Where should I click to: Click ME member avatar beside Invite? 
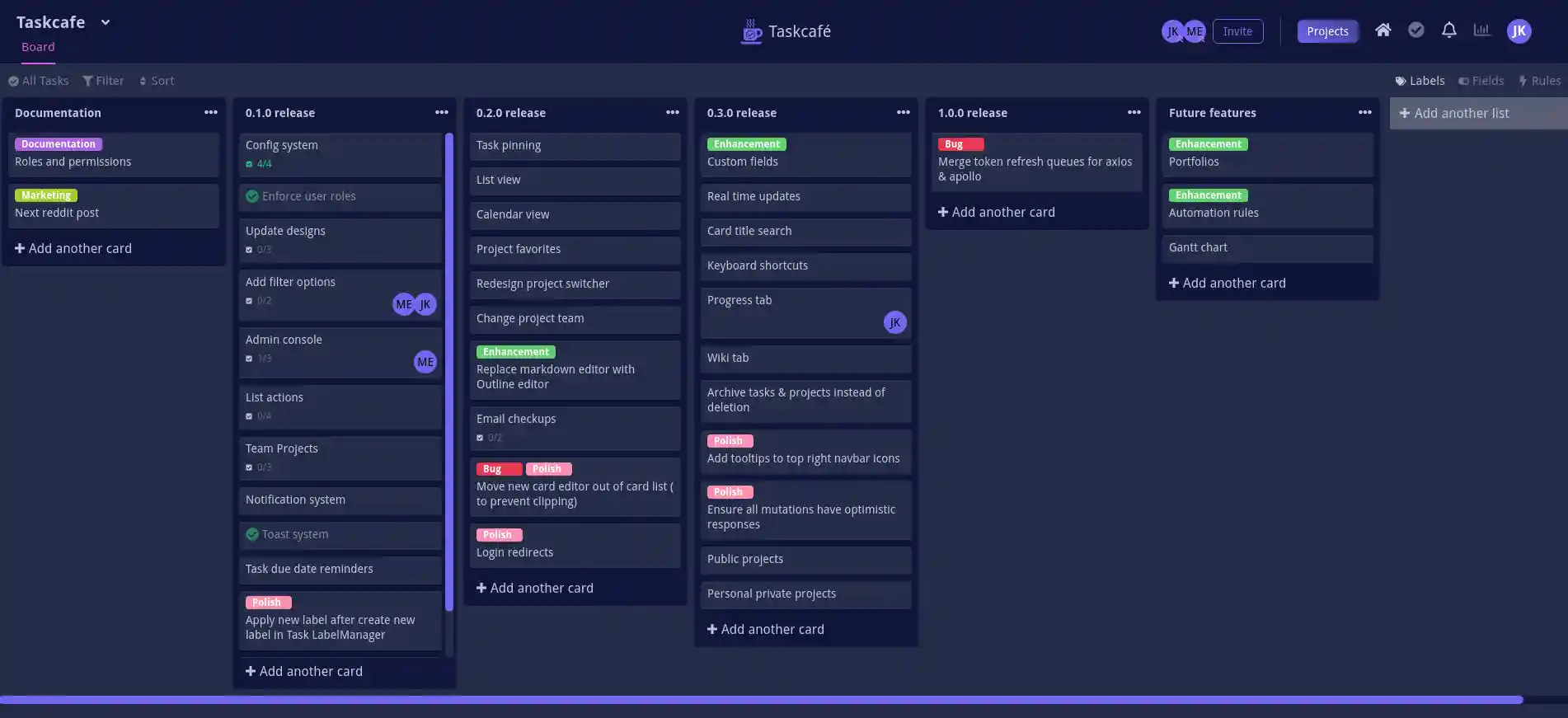coord(1194,31)
